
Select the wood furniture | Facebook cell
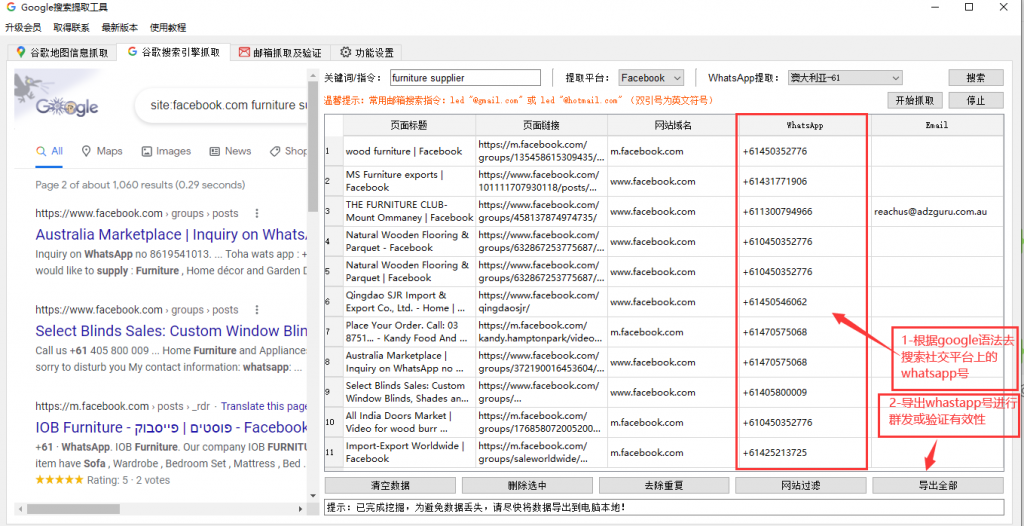[409, 151]
